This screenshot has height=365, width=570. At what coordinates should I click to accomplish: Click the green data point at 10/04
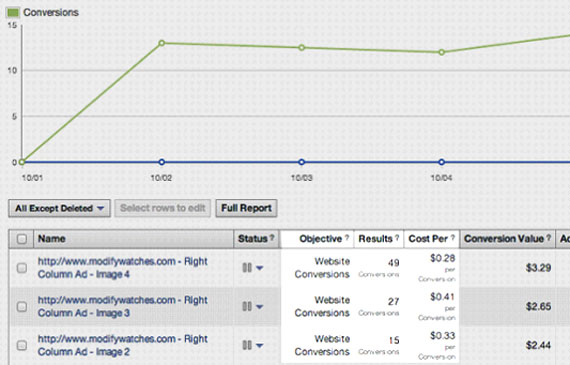click(441, 52)
